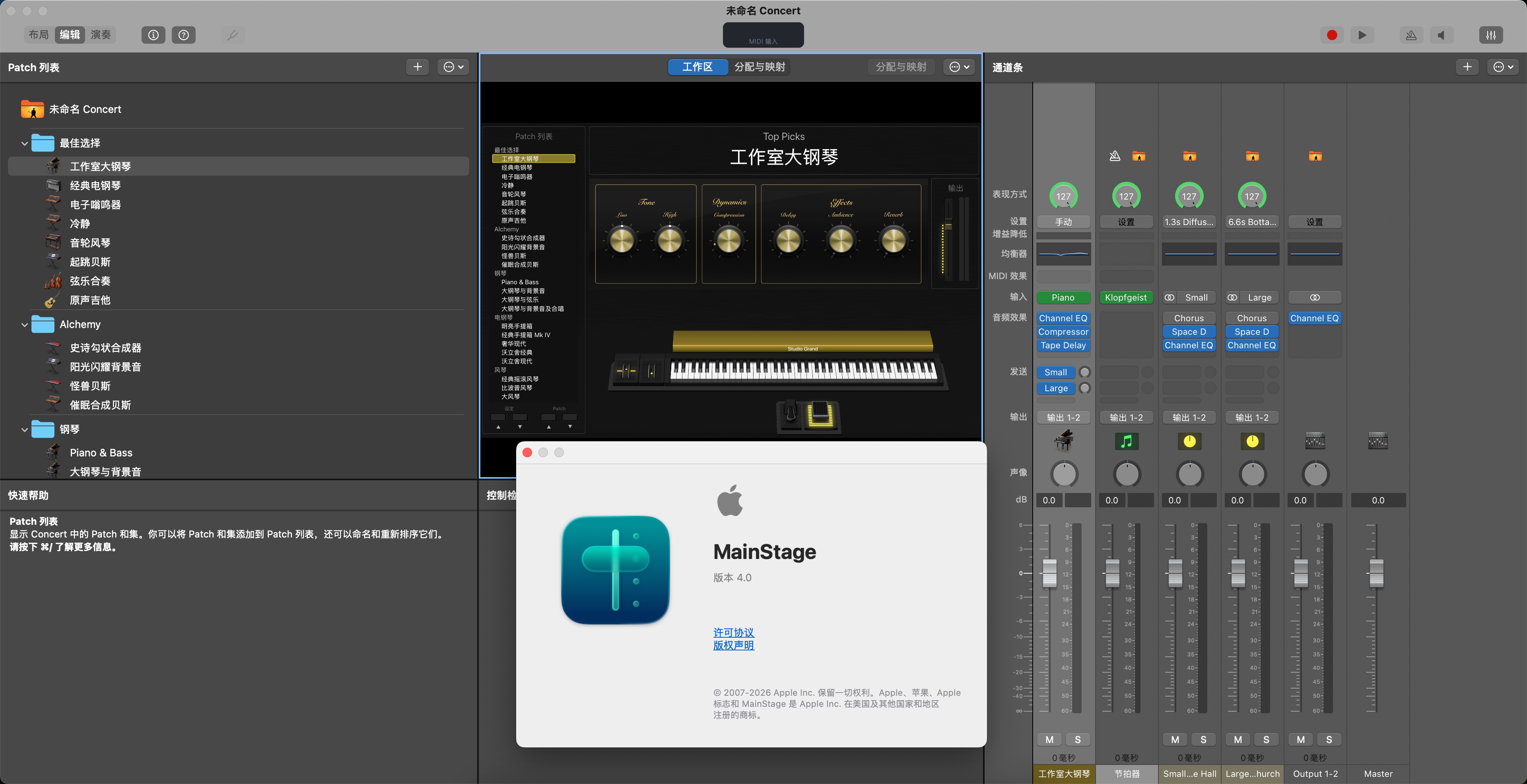
Task: Open the Patch 列表 action menu dropdown
Action: point(453,67)
